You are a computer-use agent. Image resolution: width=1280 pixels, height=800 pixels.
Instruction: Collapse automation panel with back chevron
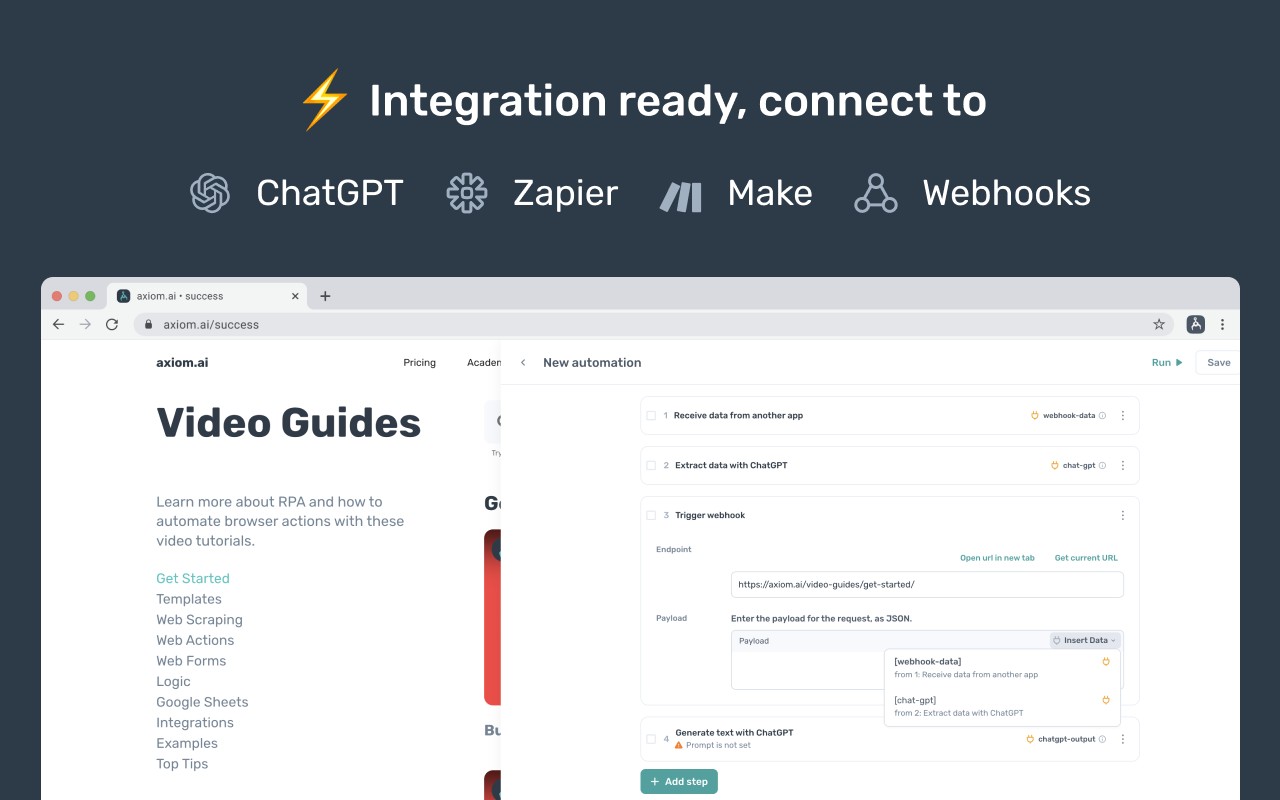[x=523, y=362]
